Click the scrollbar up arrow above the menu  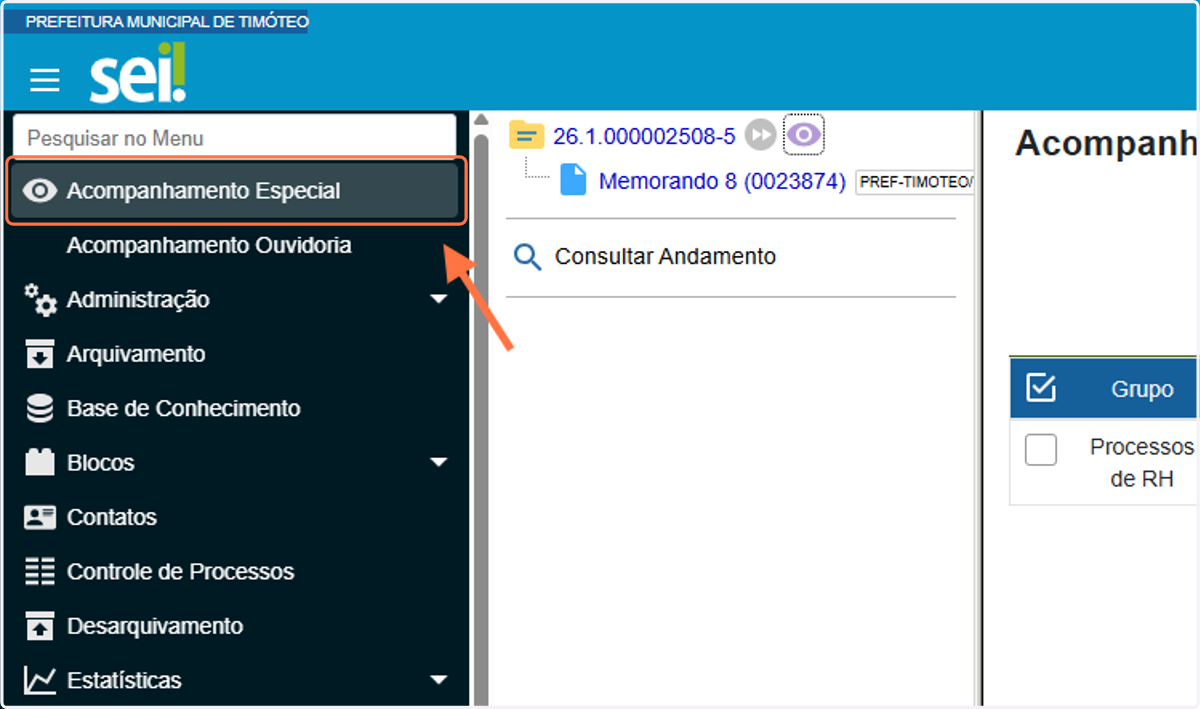click(480, 121)
